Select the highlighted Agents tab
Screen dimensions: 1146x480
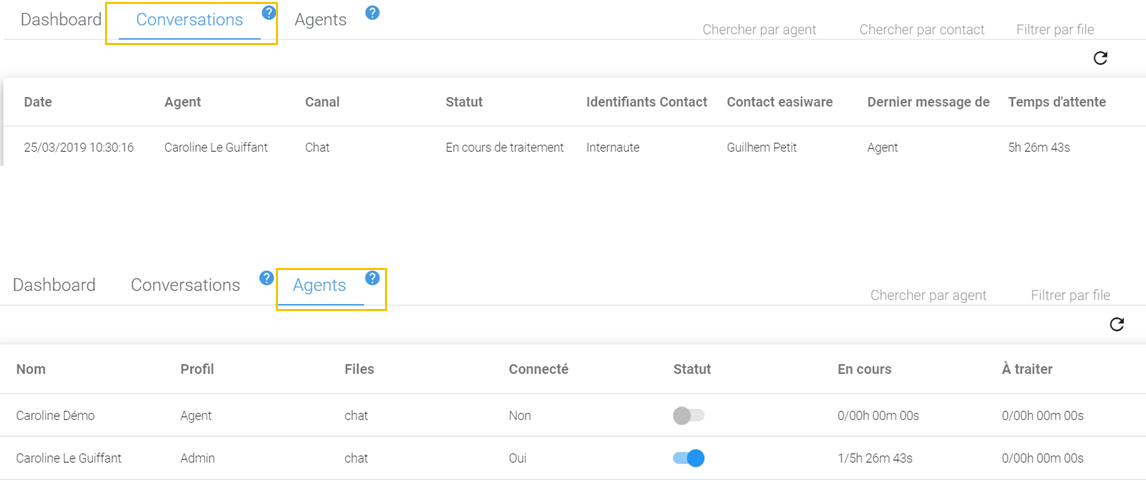coord(319,286)
